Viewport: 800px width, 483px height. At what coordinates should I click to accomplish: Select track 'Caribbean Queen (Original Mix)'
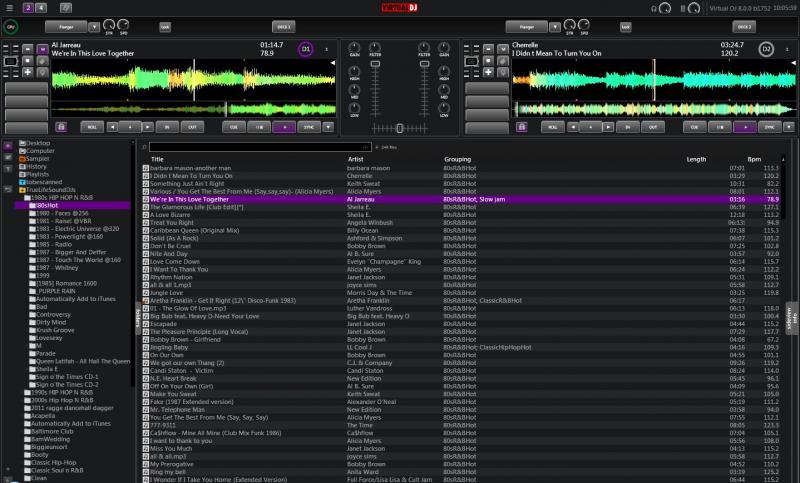pos(194,231)
